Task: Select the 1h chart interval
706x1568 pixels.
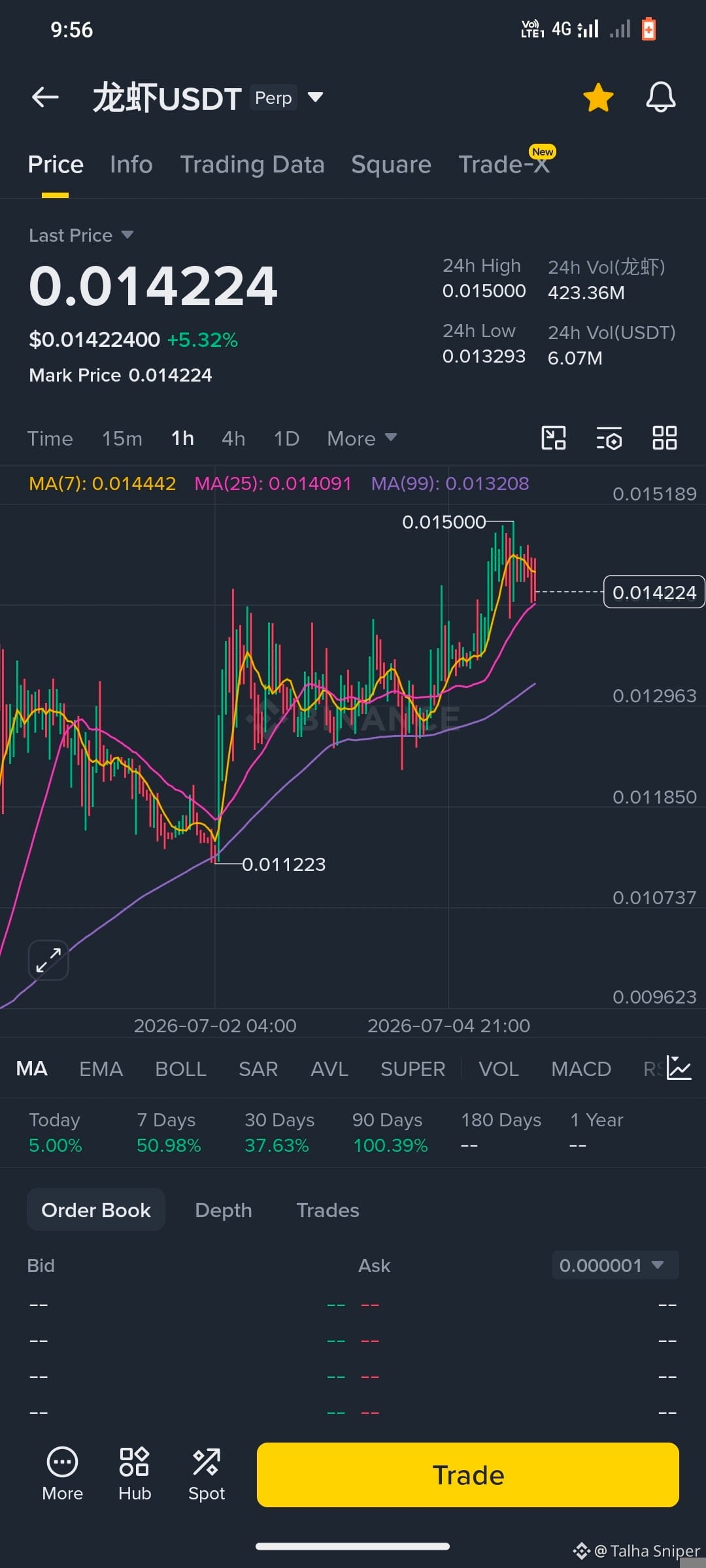Action: pos(182,438)
